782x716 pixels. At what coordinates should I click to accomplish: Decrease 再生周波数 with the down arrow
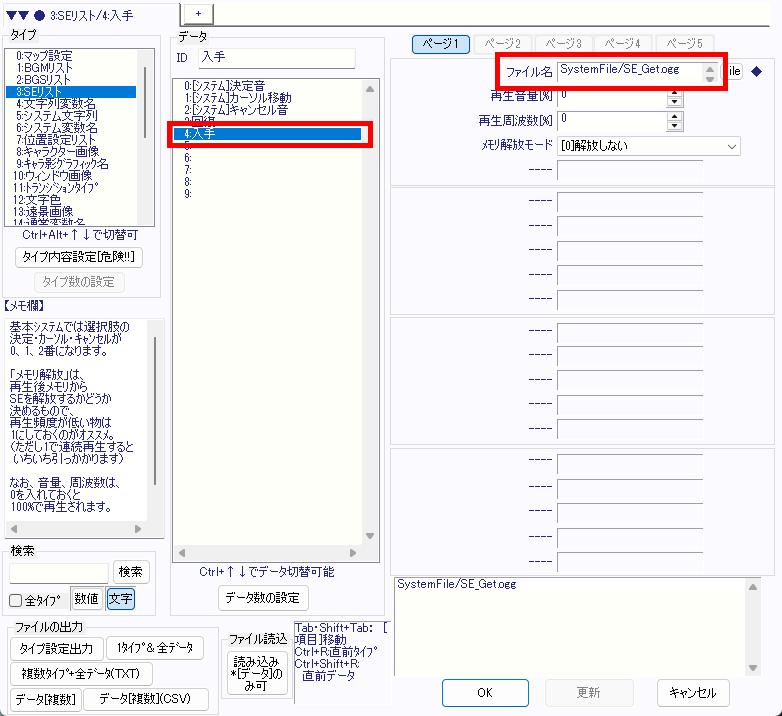[674, 126]
